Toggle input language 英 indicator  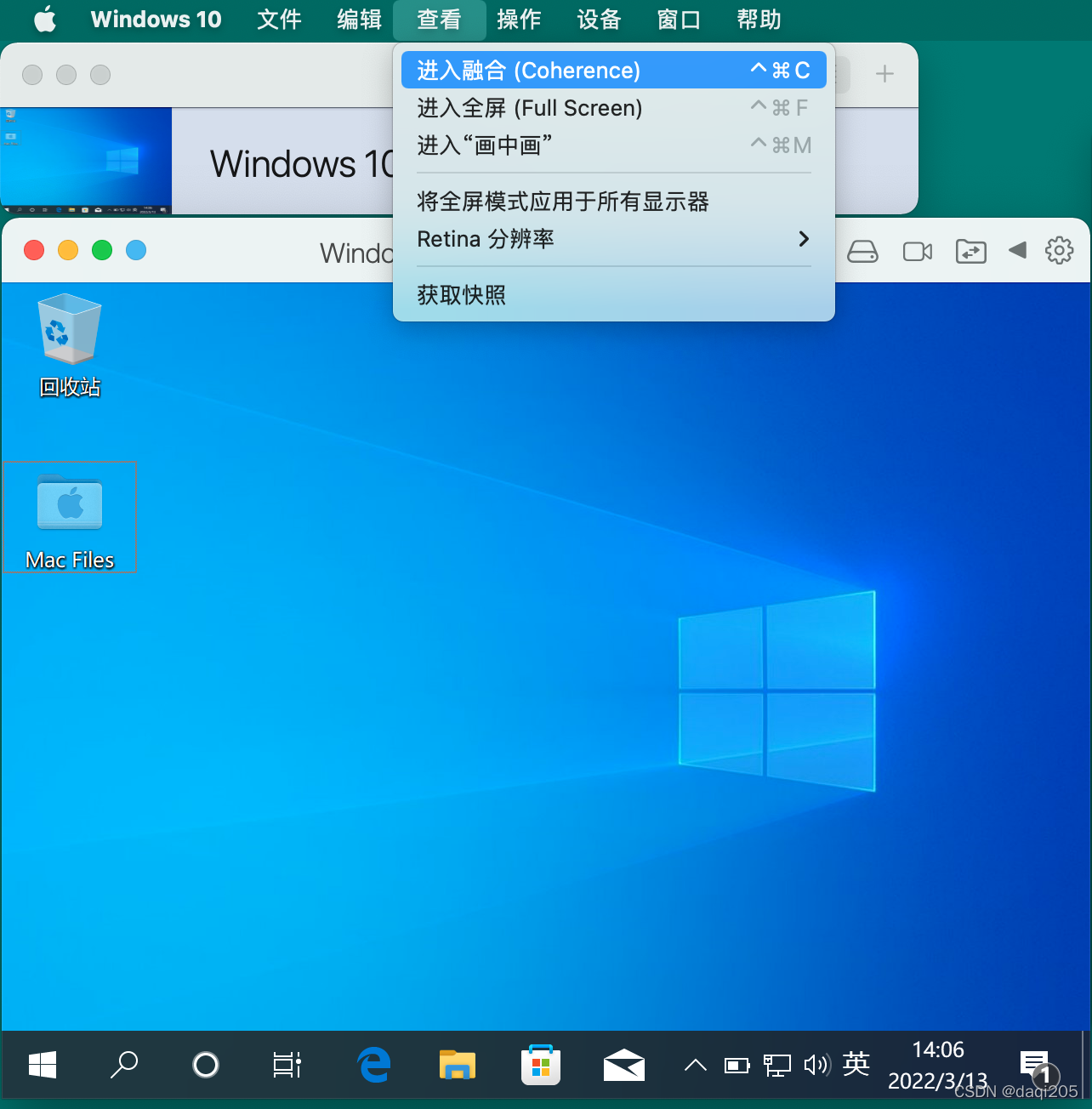click(856, 1063)
